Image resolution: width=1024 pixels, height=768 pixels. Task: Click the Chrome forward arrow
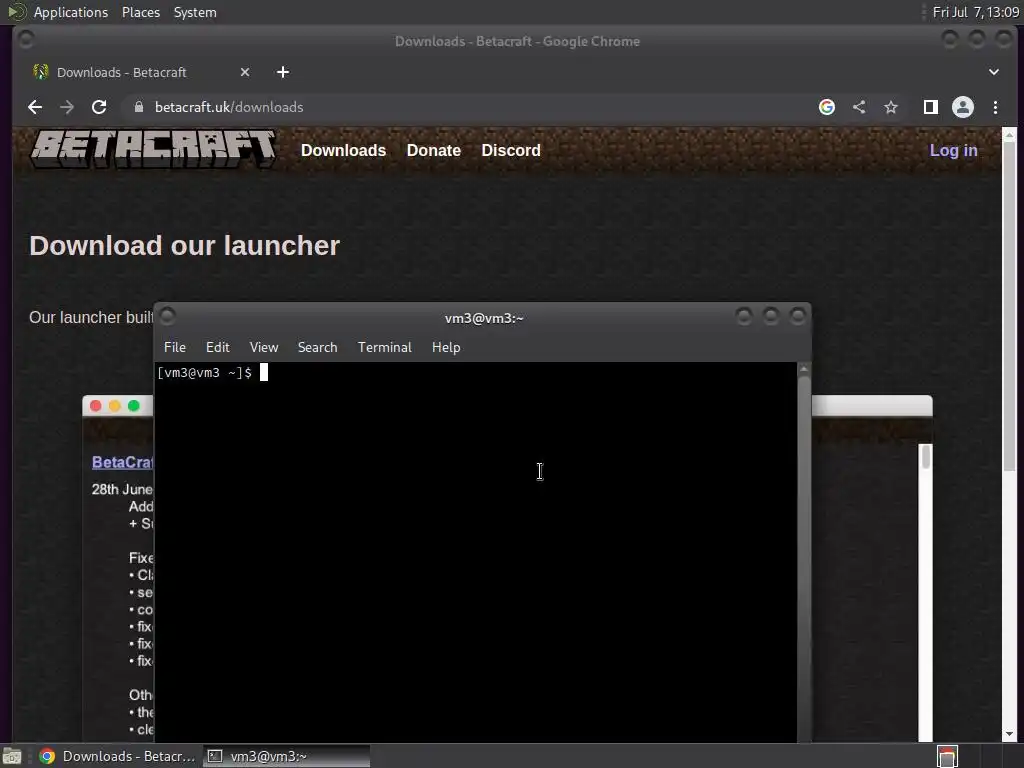67,107
